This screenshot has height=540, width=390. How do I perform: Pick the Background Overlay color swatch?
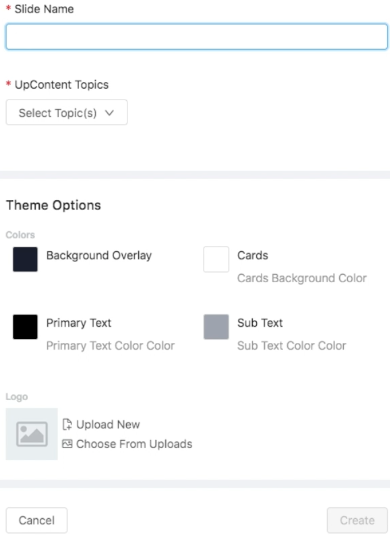click(25, 259)
